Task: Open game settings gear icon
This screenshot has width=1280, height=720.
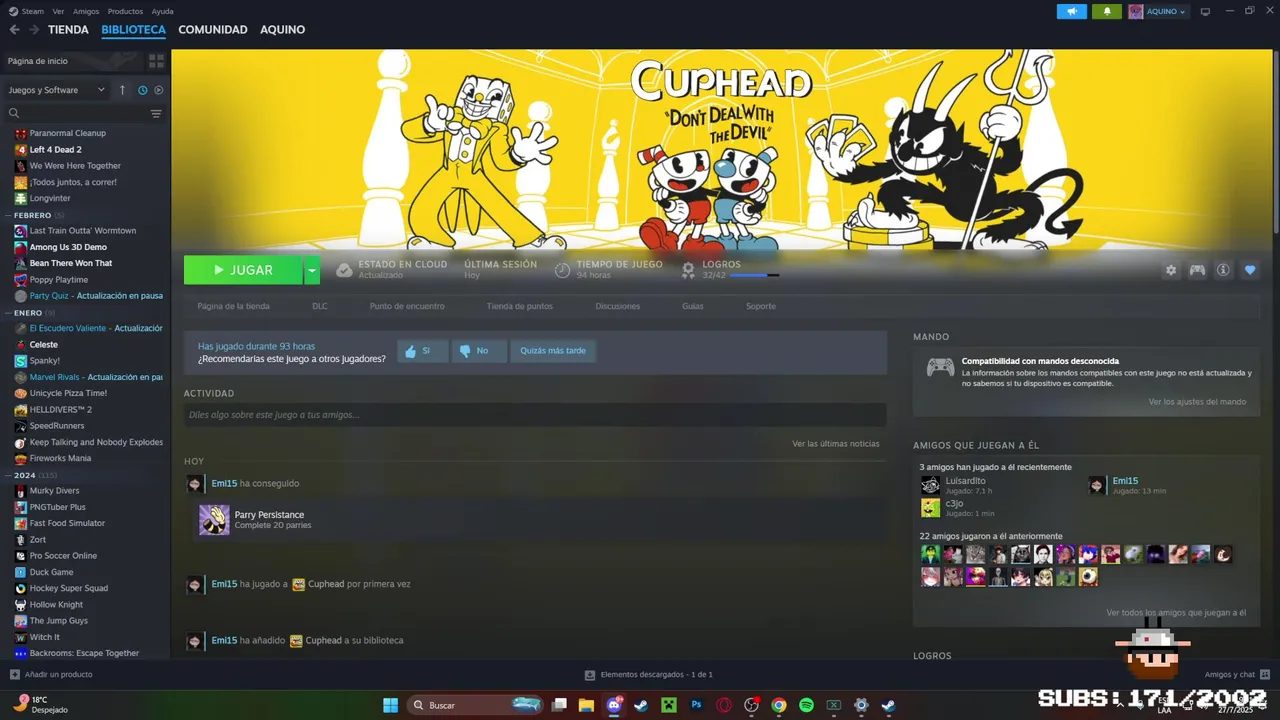Action: coord(1171,270)
